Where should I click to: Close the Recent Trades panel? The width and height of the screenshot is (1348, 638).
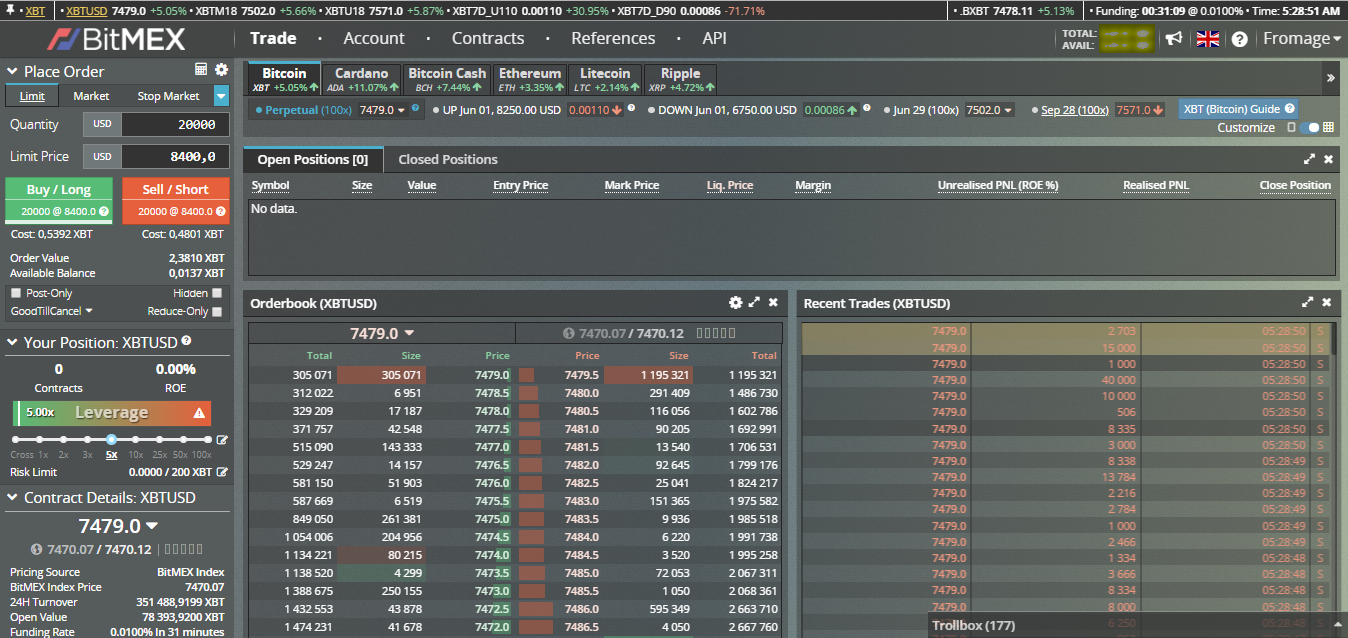tap(1327, 302)
